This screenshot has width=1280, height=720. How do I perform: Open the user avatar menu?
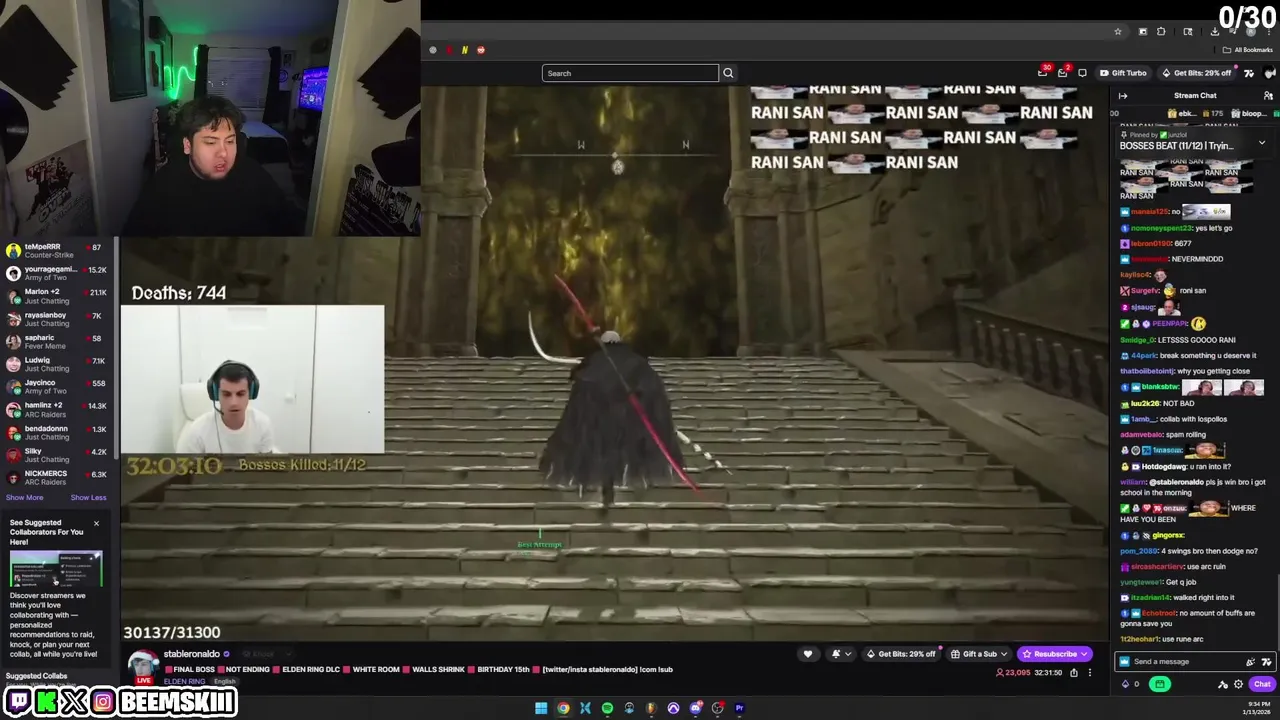pyautogui.click(x=1269, y=73)
